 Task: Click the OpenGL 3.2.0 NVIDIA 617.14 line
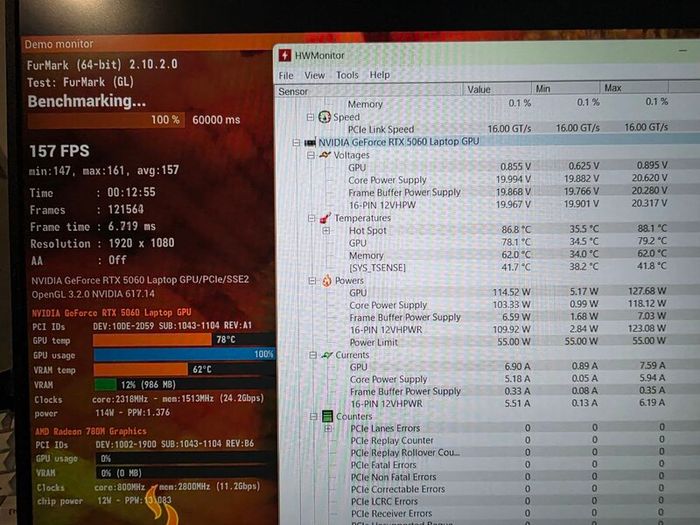click(x=93, y=294)
